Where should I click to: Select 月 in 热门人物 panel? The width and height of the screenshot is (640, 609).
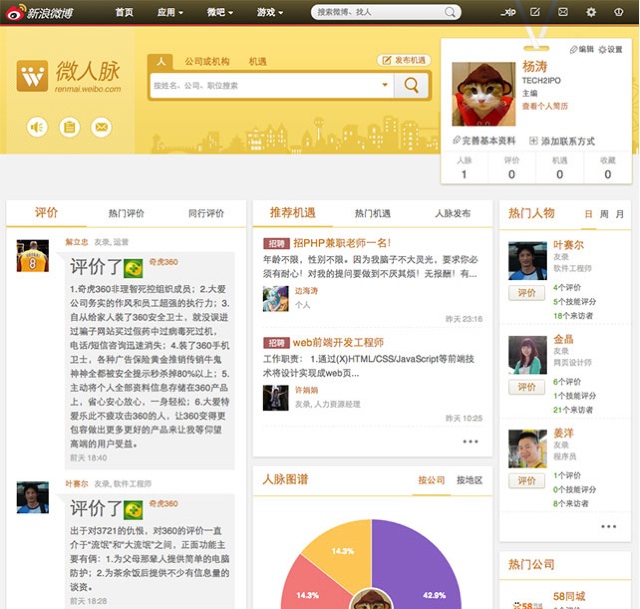[x=620, y=214]
